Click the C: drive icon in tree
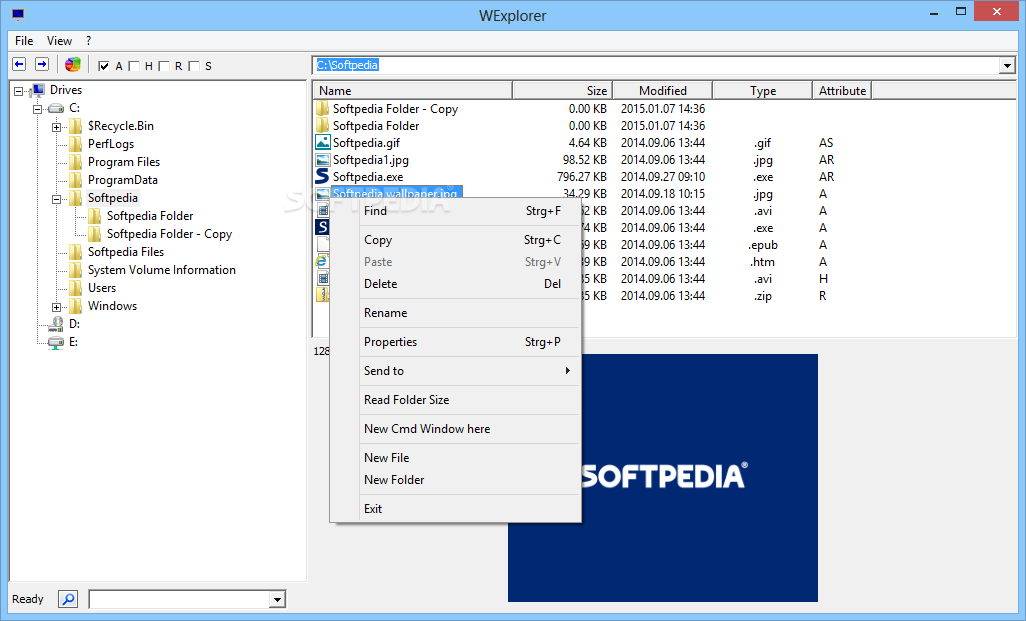The height and width of the screenshot is (621, 1026). pyautogui.click(x=56, y=108)
